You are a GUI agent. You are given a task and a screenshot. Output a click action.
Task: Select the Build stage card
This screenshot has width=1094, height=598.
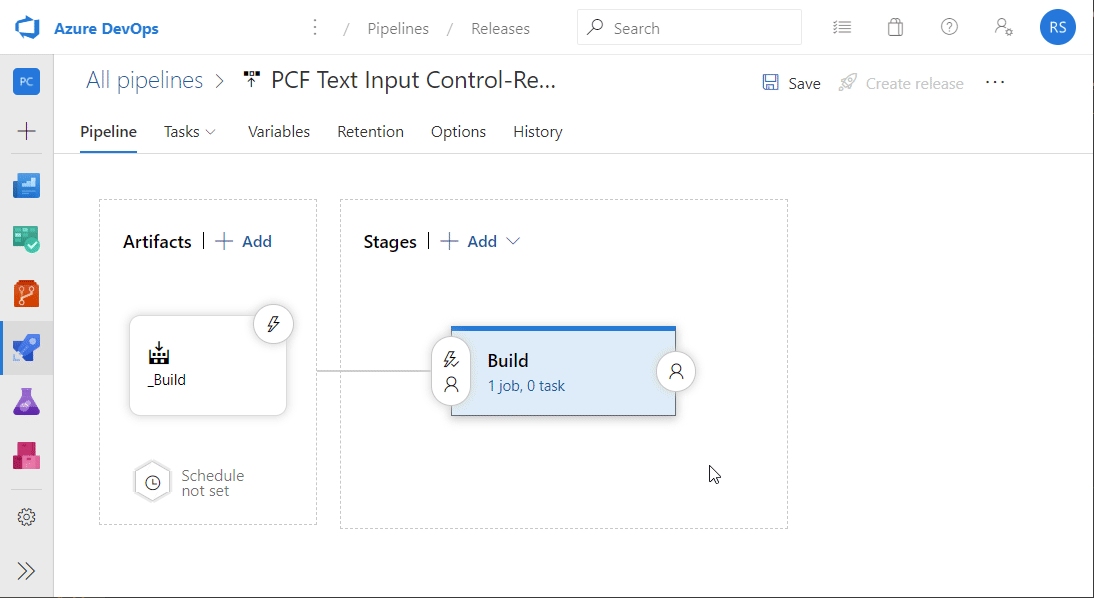click(563, 371)
